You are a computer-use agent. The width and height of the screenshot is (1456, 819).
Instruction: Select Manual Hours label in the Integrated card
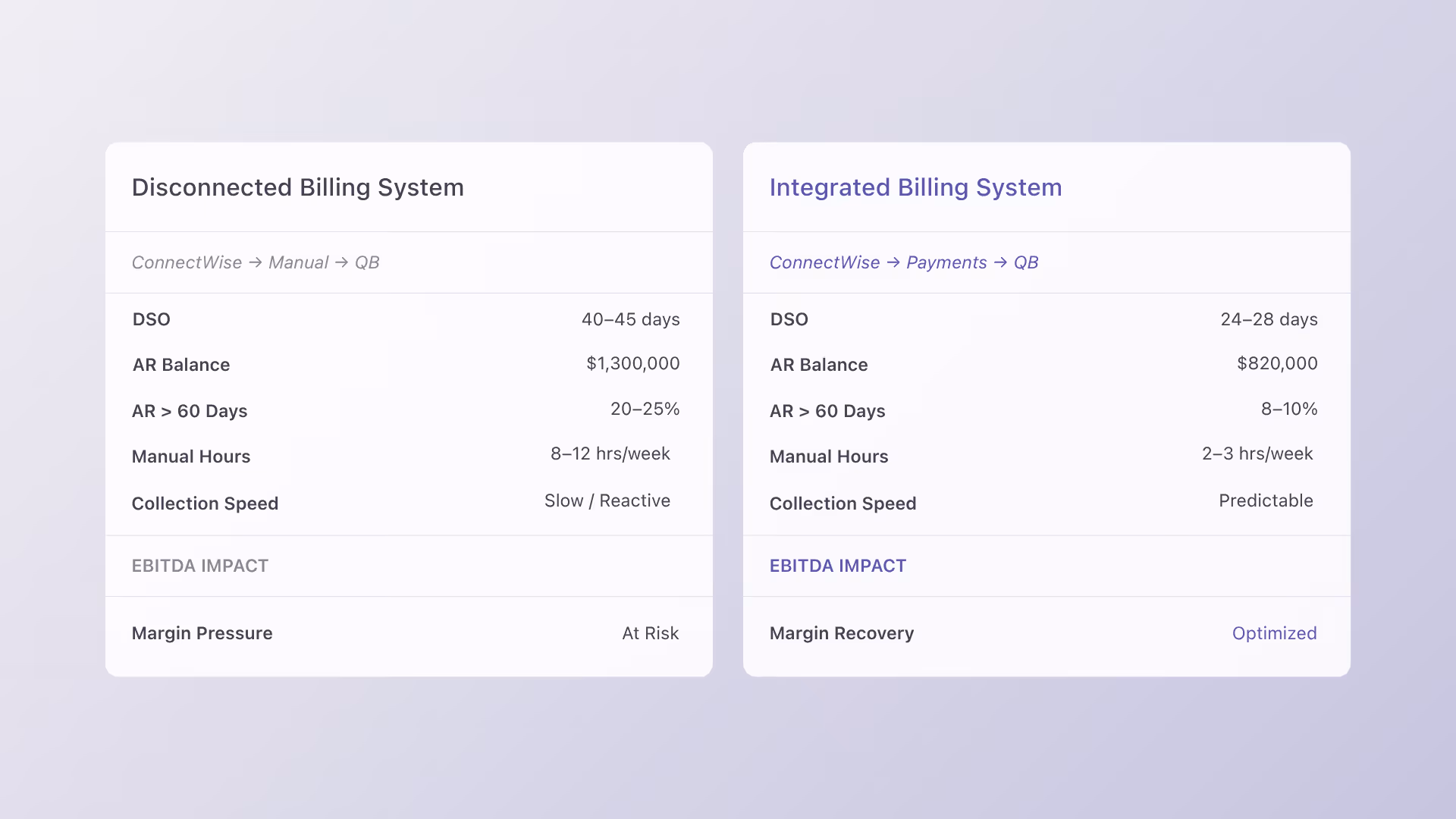829,457
